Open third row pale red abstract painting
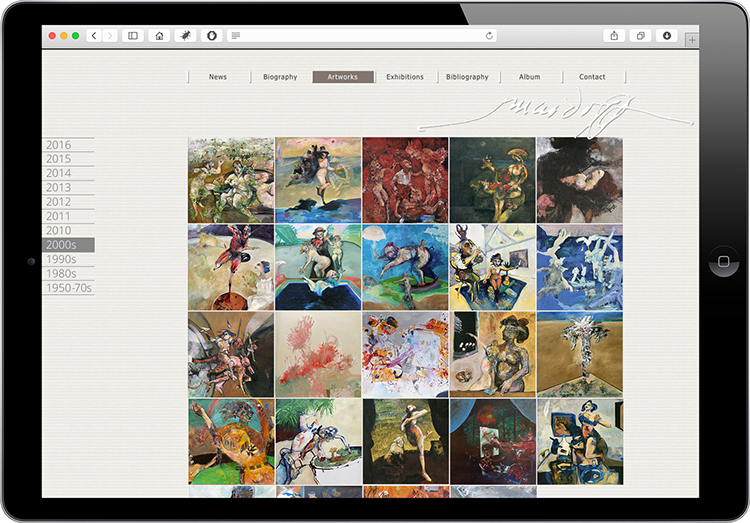750x523 pixels. 318,355
